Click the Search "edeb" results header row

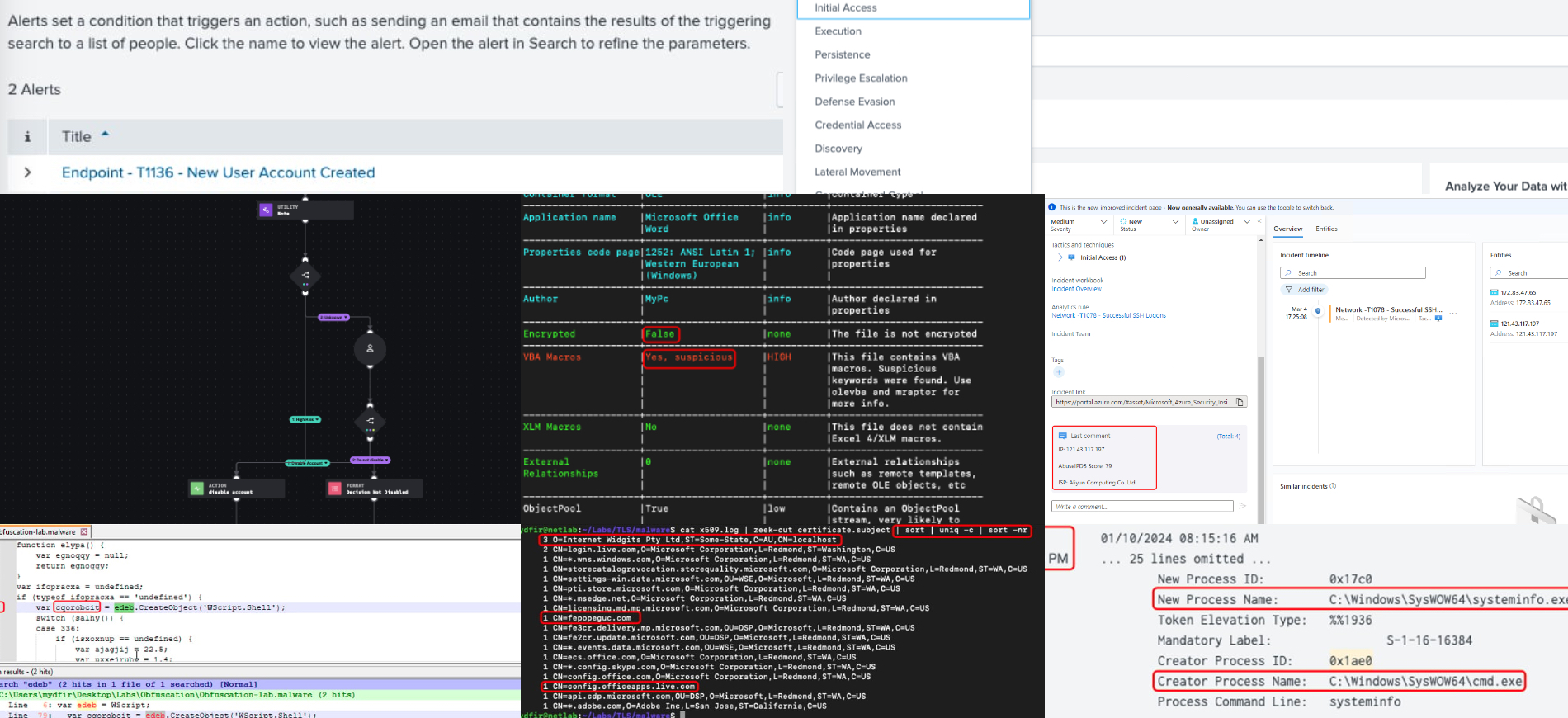(x=260, y=684)
